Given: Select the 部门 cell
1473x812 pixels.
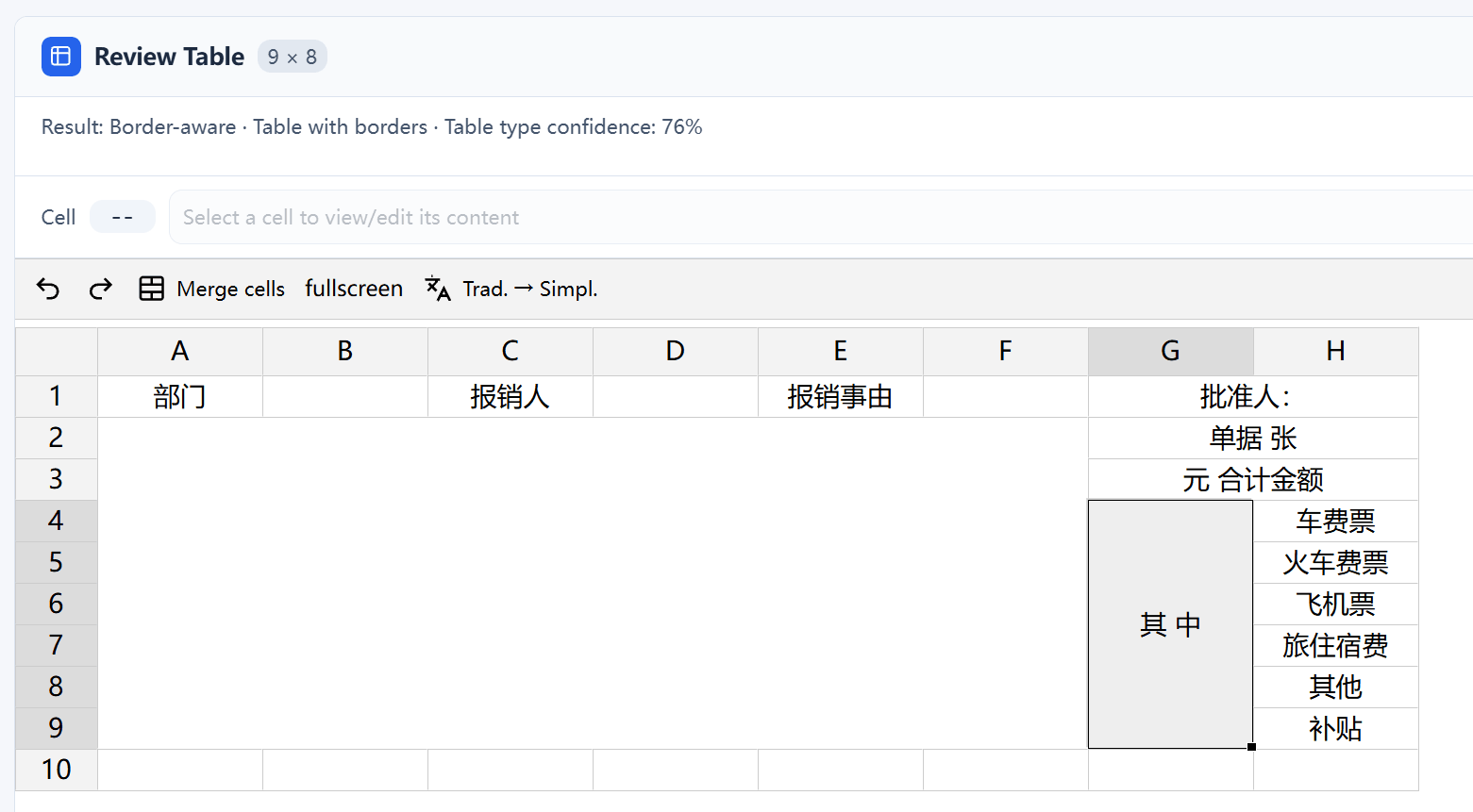Looking at the screenshot, I should pyautogui.click(x=180, y=397).
